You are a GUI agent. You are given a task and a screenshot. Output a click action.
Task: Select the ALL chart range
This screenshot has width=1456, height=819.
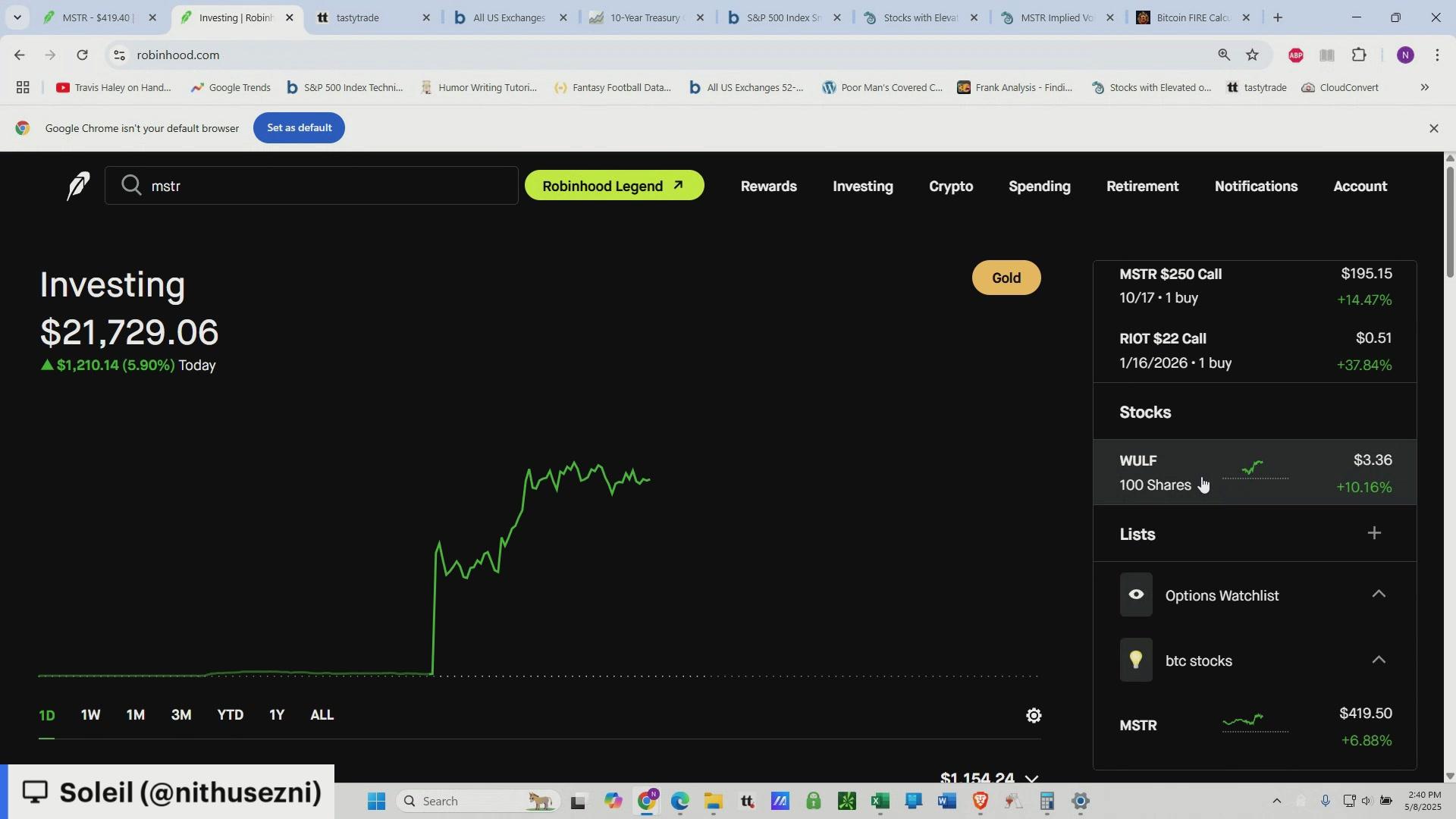tap(322, 715)
